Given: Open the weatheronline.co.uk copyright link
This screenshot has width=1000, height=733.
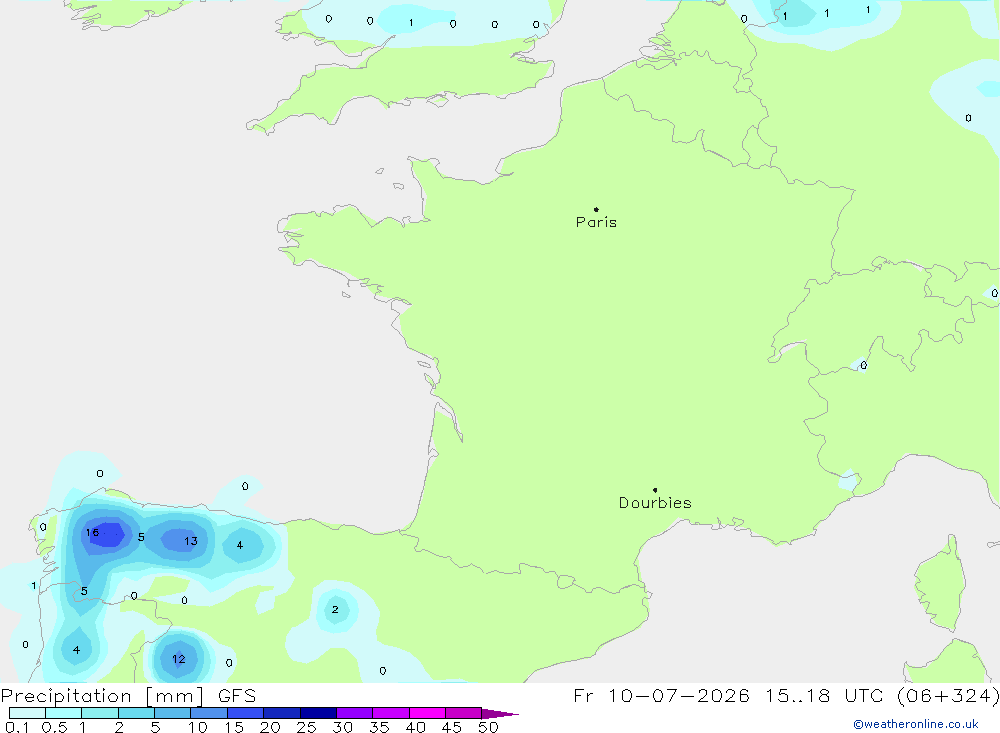Looking at the screenshot, I should tap(916, 724).
